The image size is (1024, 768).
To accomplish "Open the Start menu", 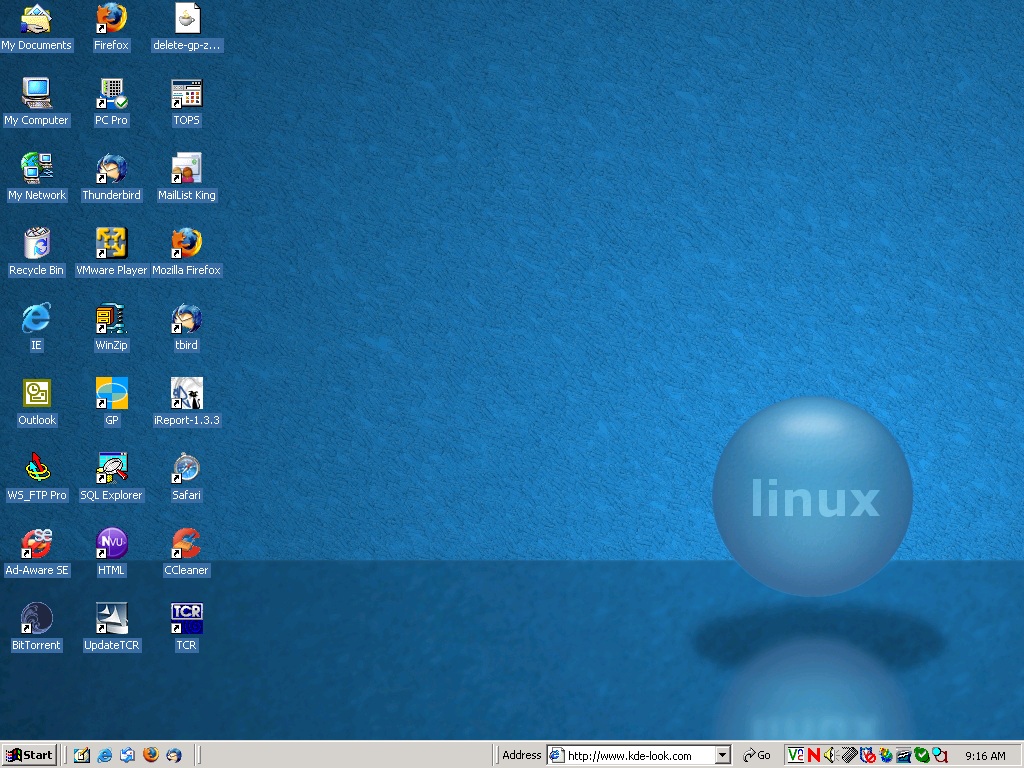I will tap(29, 756).
